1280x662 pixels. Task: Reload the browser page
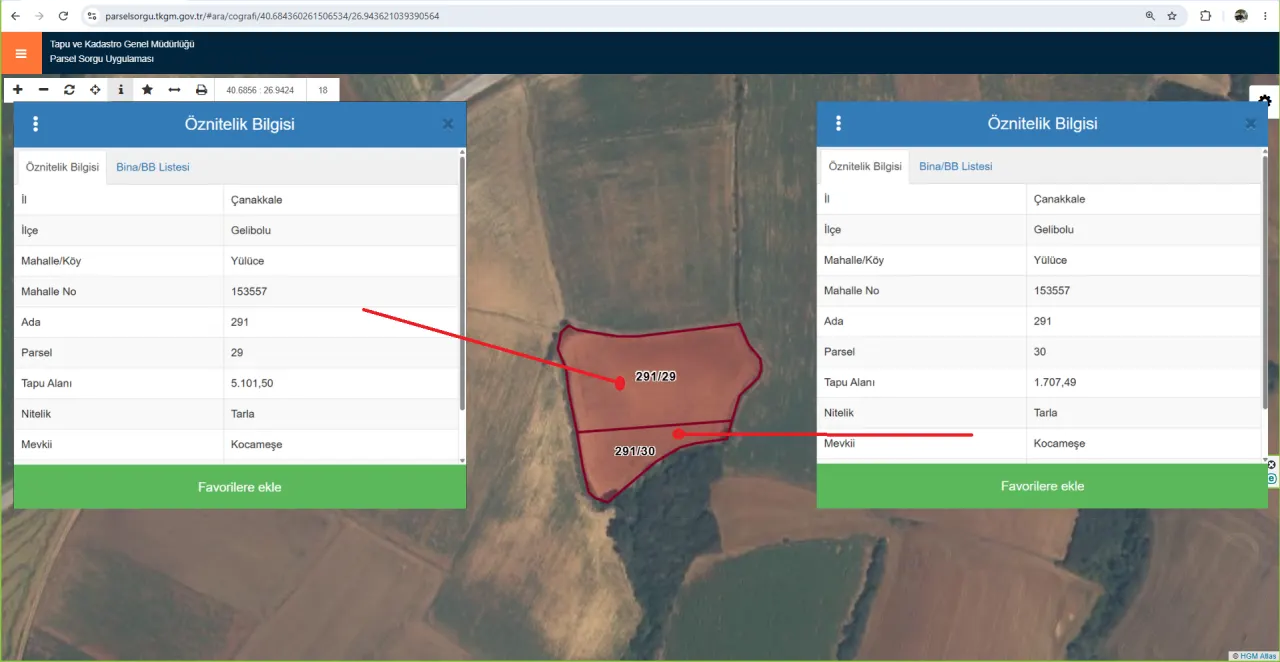[63, 16]
